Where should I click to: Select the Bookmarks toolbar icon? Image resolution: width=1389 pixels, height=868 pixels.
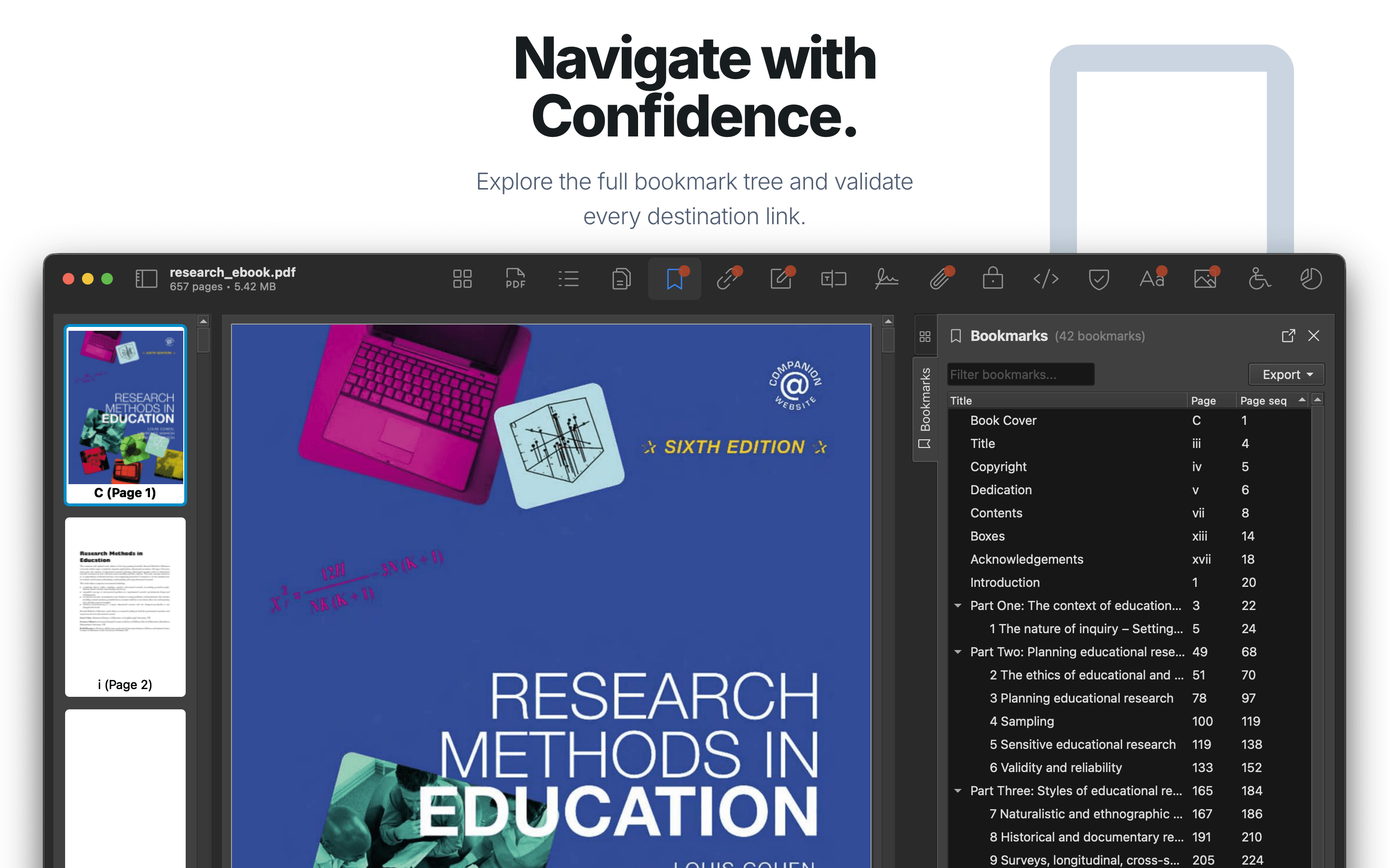tap(674, 279)
